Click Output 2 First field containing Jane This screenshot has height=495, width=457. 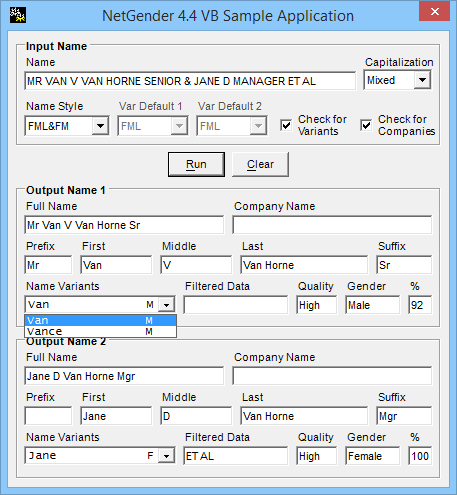click(116, 416)
